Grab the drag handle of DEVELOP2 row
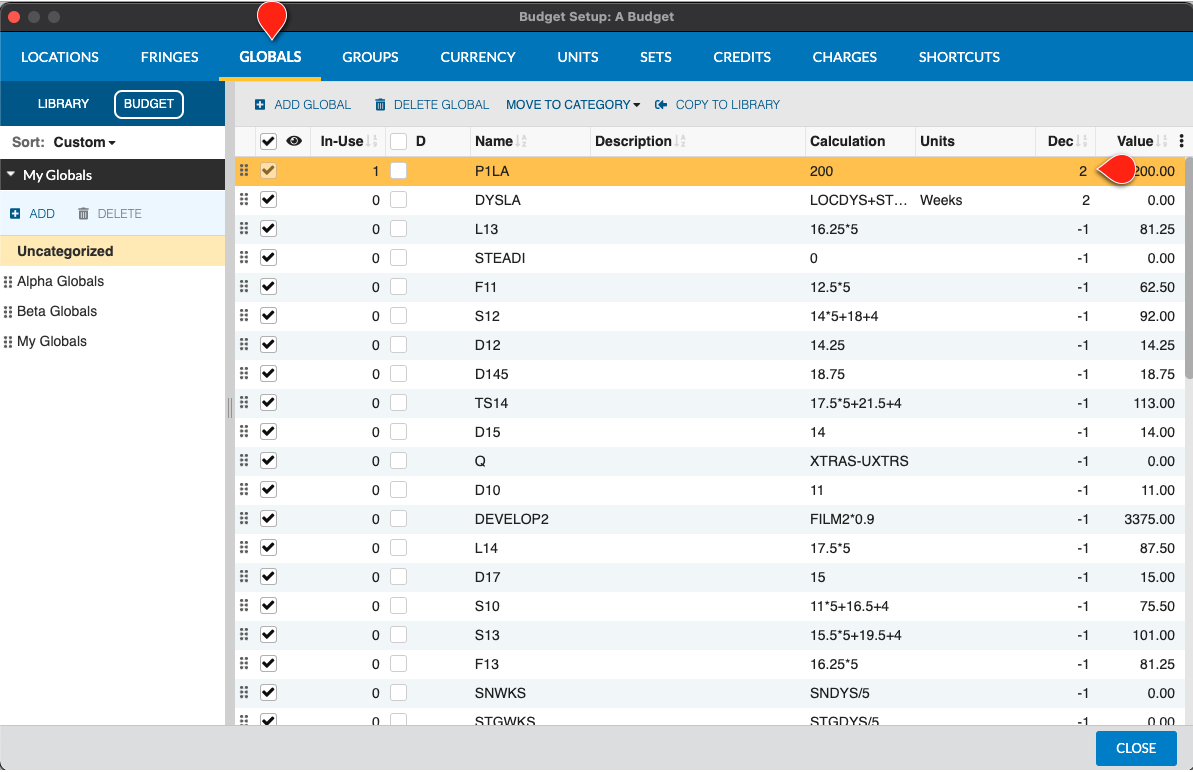The height and width of the screenshot is (772, 1193). coord(244,519)
